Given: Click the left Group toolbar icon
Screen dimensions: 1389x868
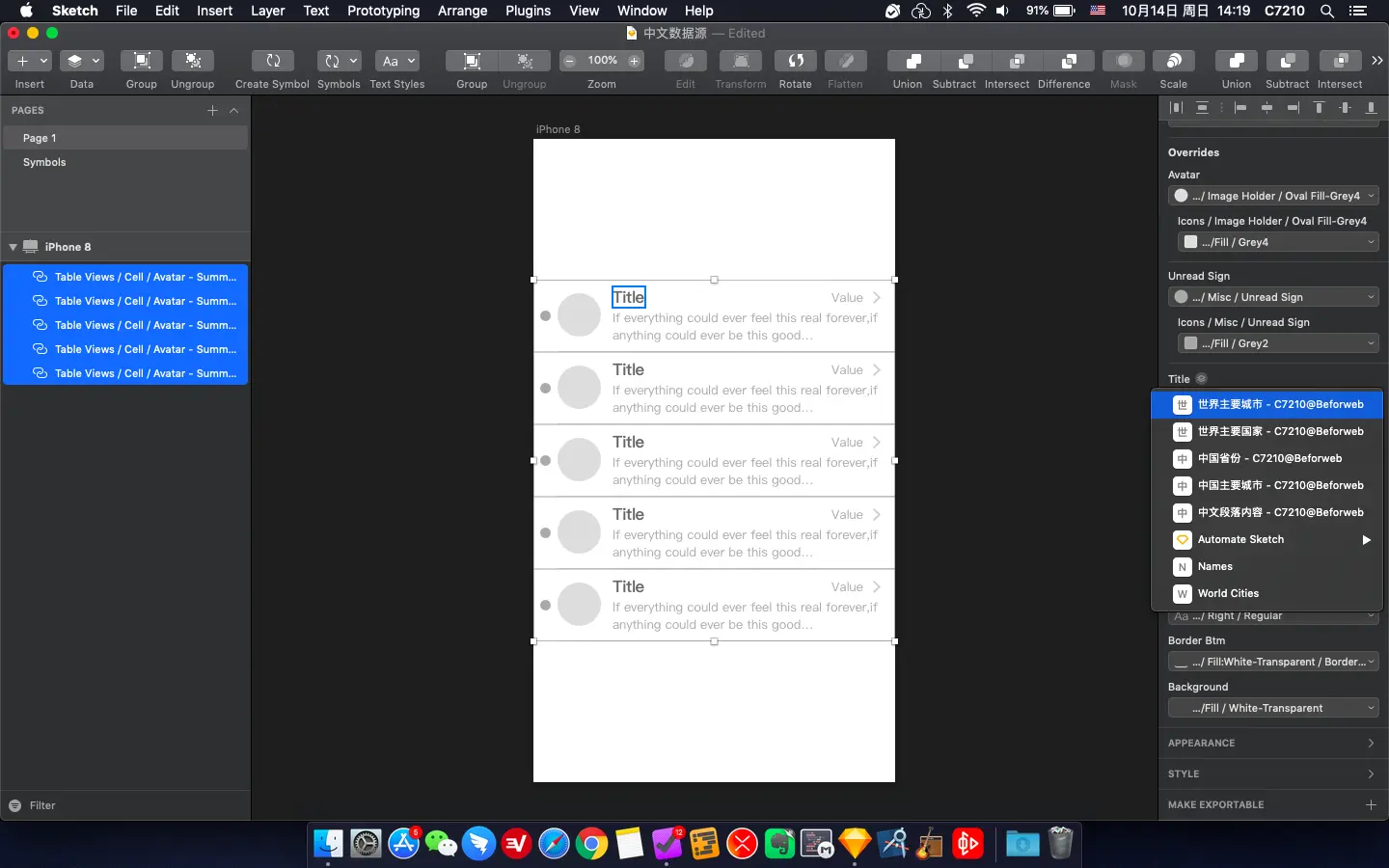Looking at the screenshot, I should point(141,61).
